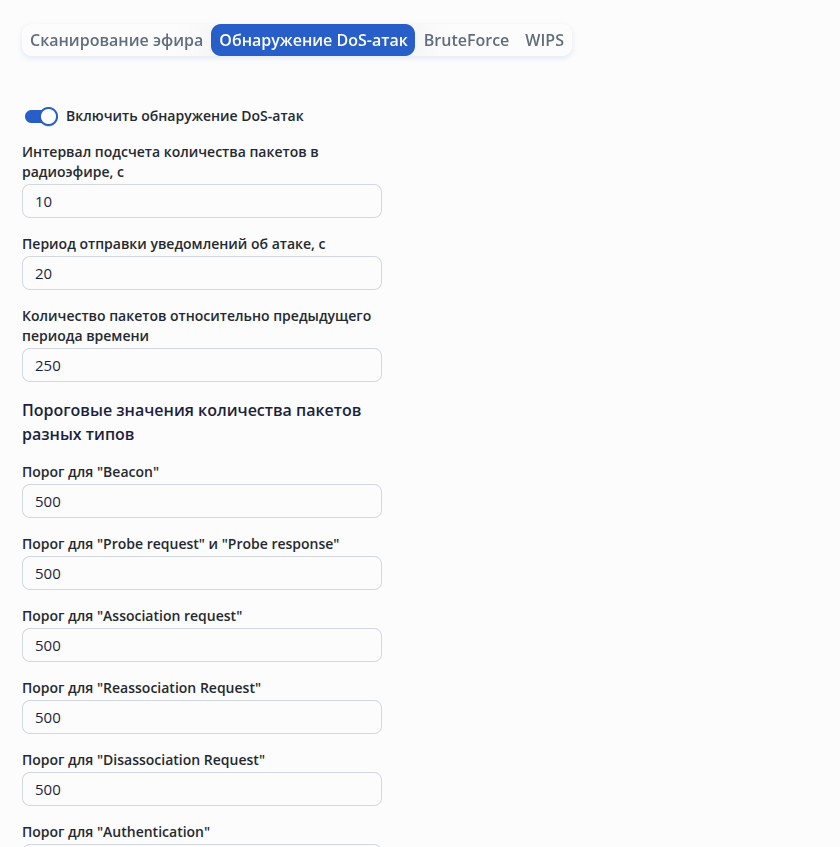The width and height of the screenshot is (840, 847).
Task: Click the 'Порог для "Authentication"' label text
Action: (x=116, y=832)
